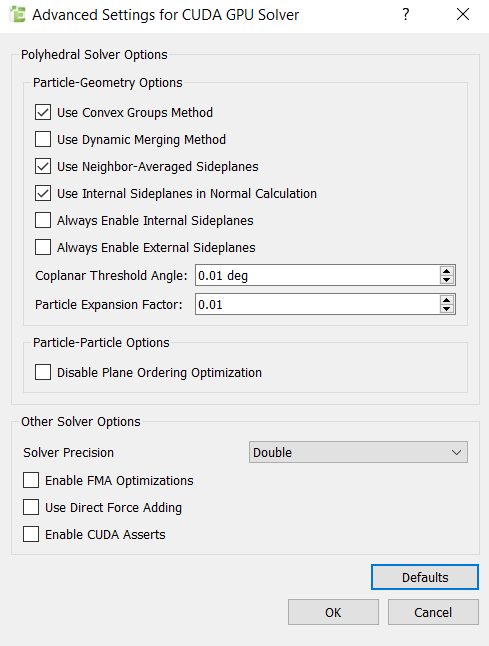489x646 pixels.
Task: Increase Particle Expansion Factor with up arrow
Action: [447, 300]
